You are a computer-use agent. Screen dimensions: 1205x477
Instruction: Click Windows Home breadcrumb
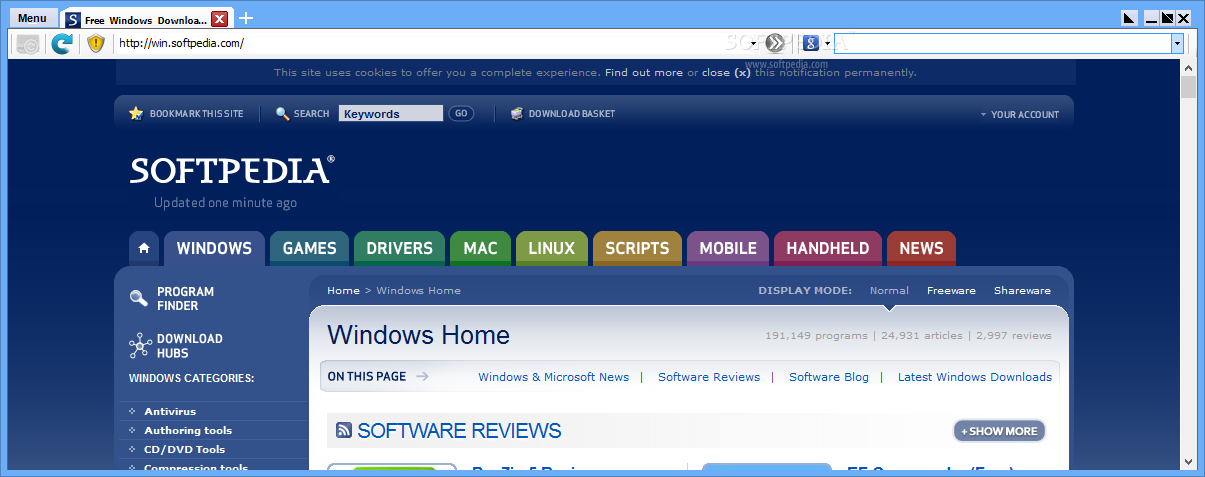pyautogui.click(x=418, y=291)
